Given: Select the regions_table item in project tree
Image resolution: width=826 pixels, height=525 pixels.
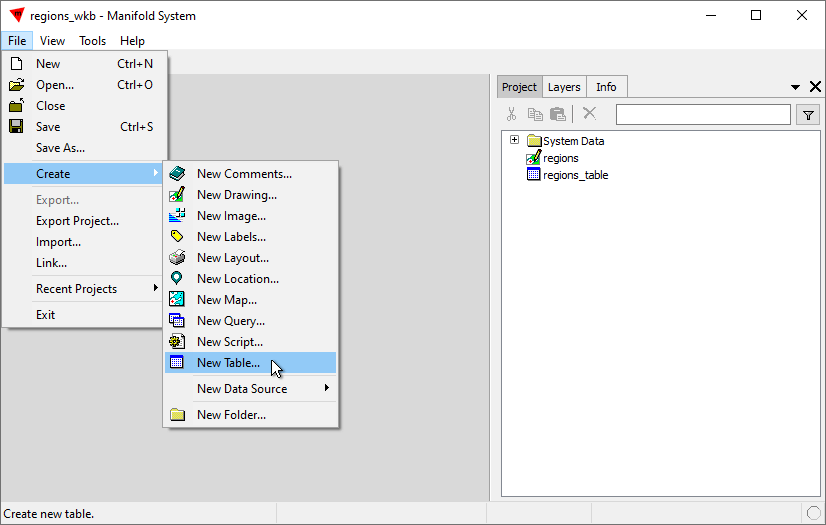Looking at the screenshot, I should (x=575, y=175).
